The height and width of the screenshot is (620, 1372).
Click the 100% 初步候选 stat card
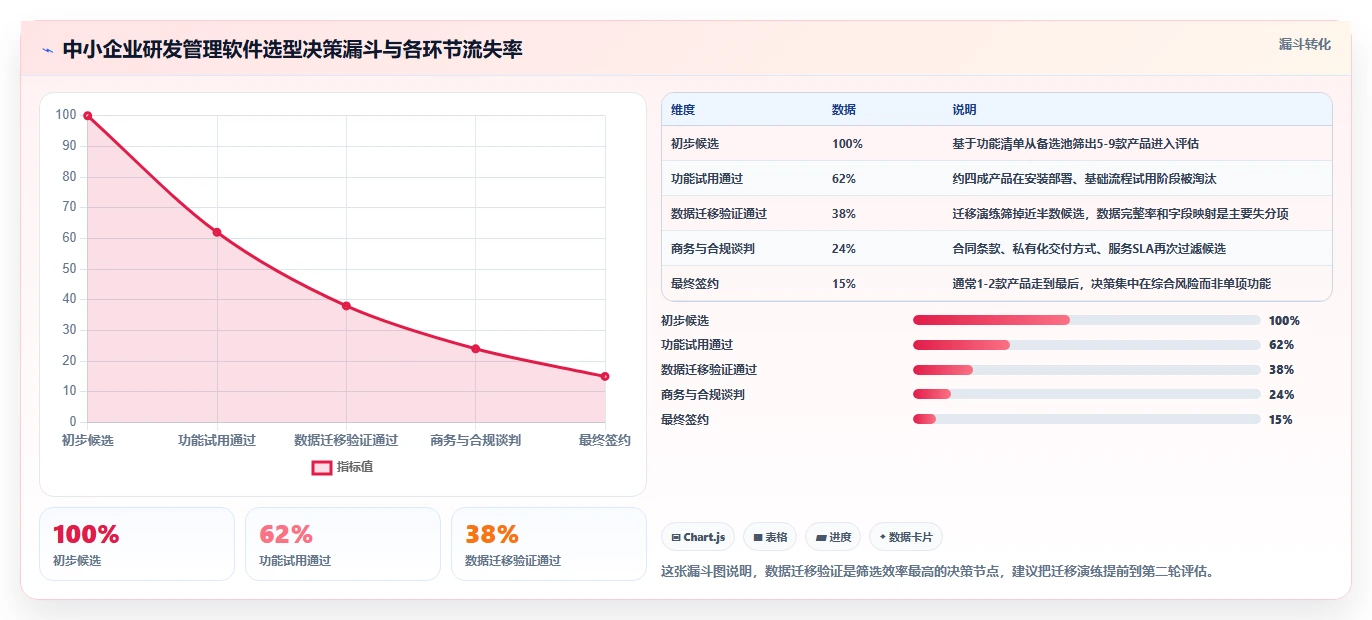[x=137, y=544]
